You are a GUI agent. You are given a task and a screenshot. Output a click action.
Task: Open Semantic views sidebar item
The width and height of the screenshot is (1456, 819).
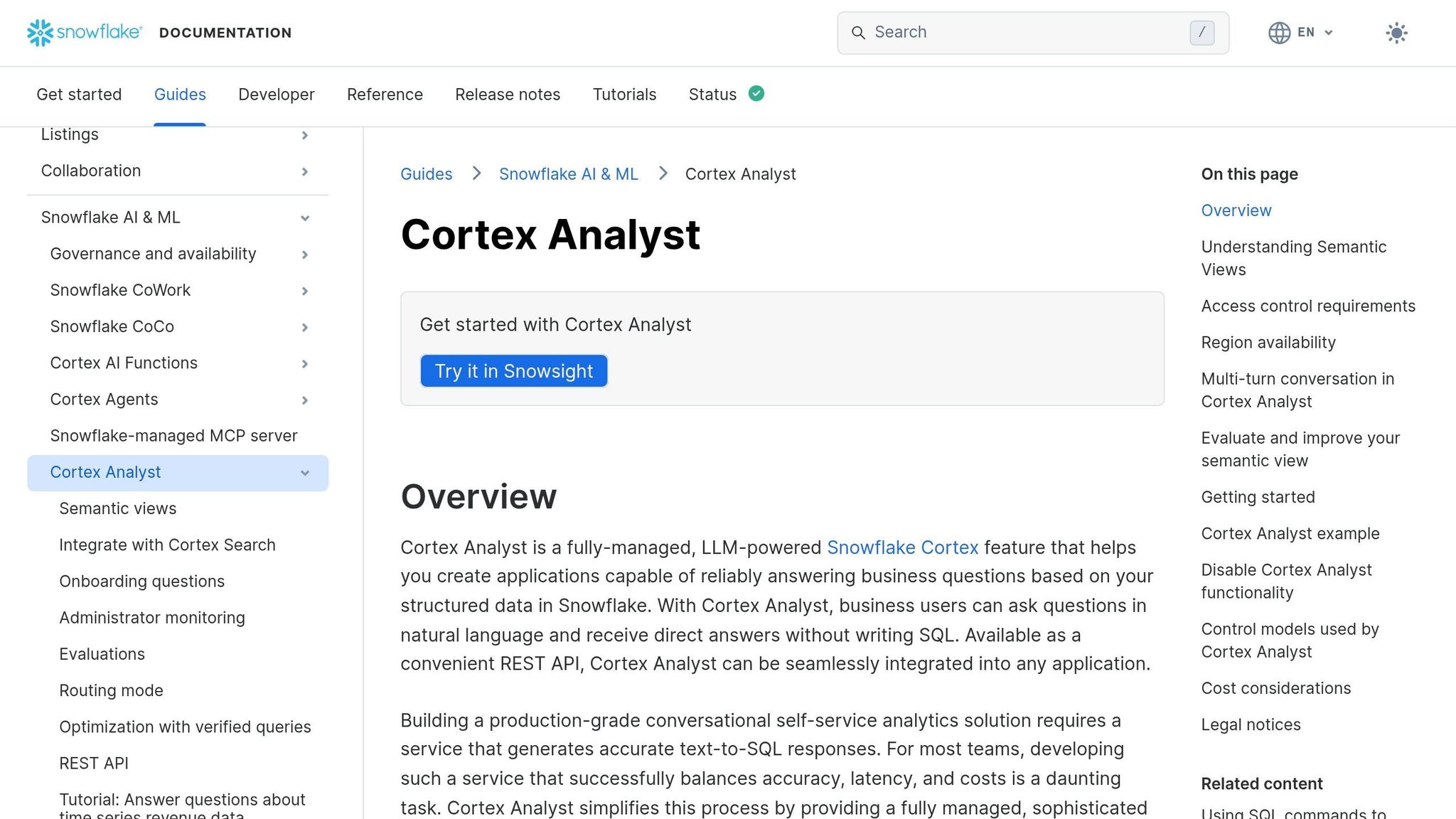pos(117,508)
